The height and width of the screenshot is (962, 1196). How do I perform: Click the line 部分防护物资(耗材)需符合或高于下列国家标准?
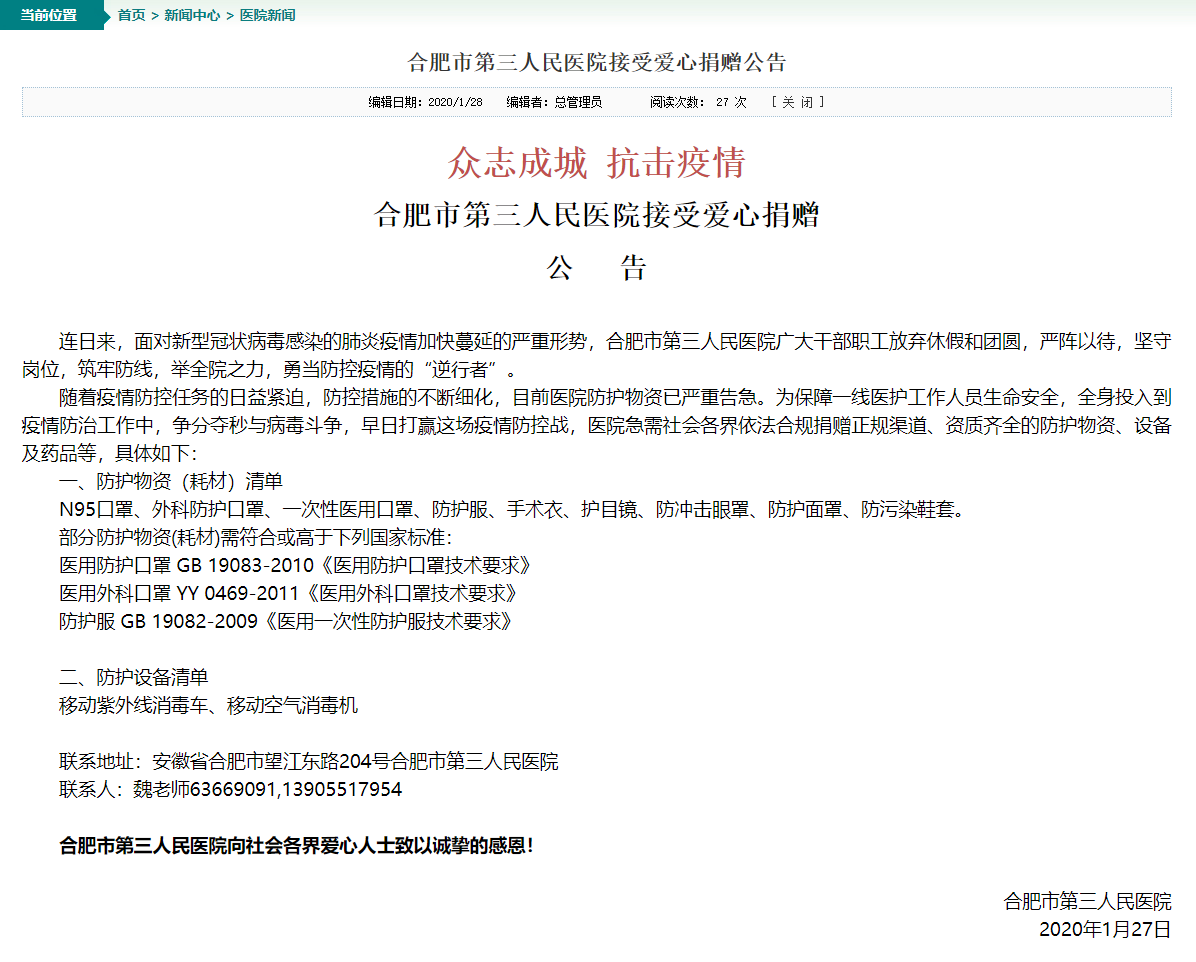point(256,538)
